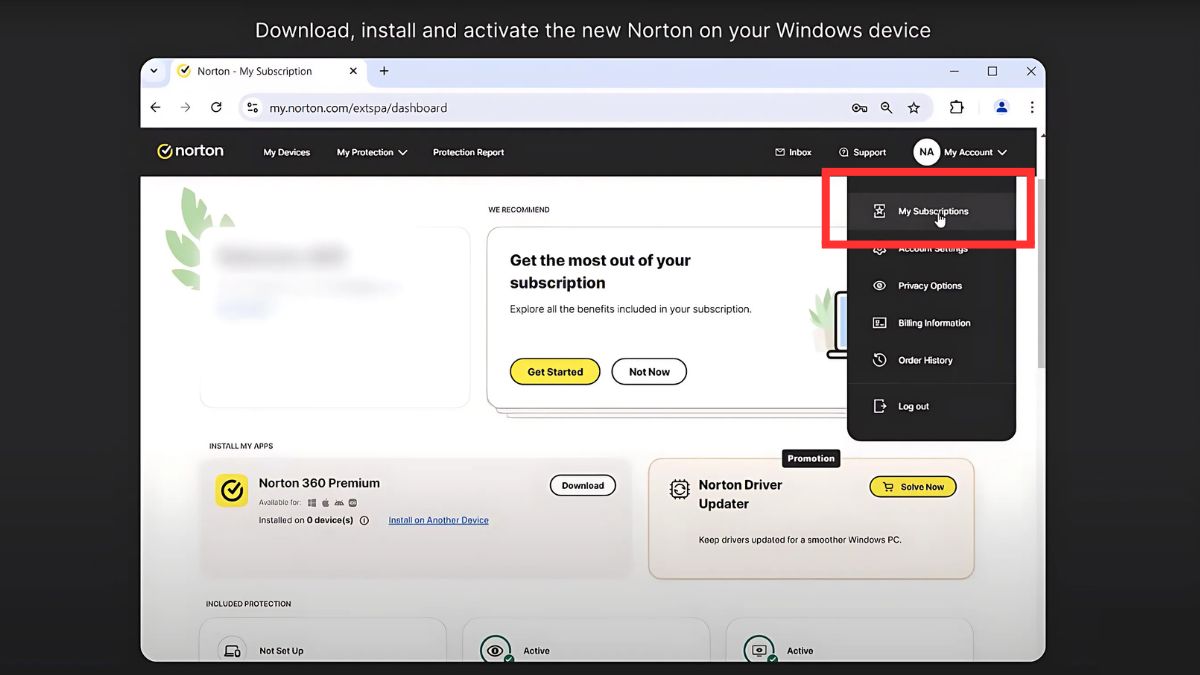Image resolution: width=1200 pixels, height=675 pixels.
Task: Click the info icon beside Installed on 0 device(s)
Action: tap(364, 520)
